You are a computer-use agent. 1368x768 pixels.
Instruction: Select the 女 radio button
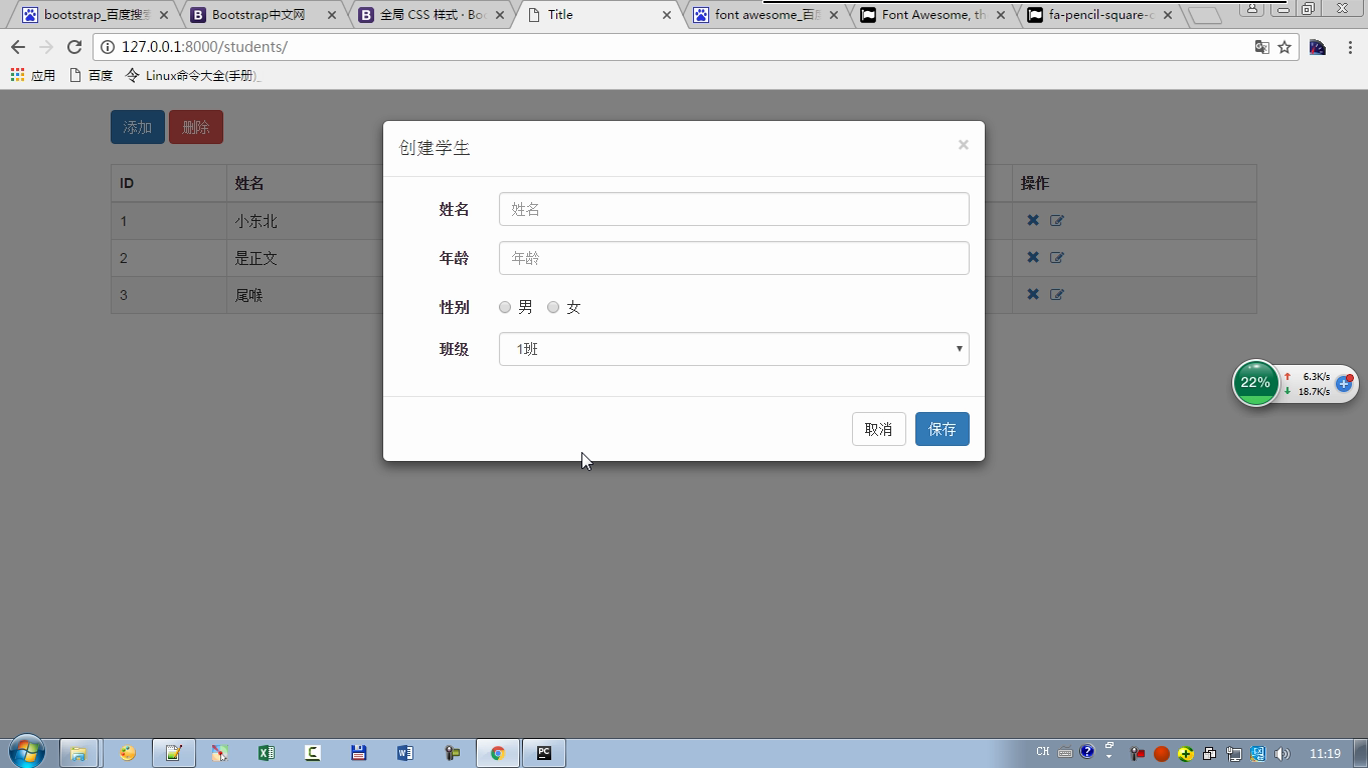553,307
